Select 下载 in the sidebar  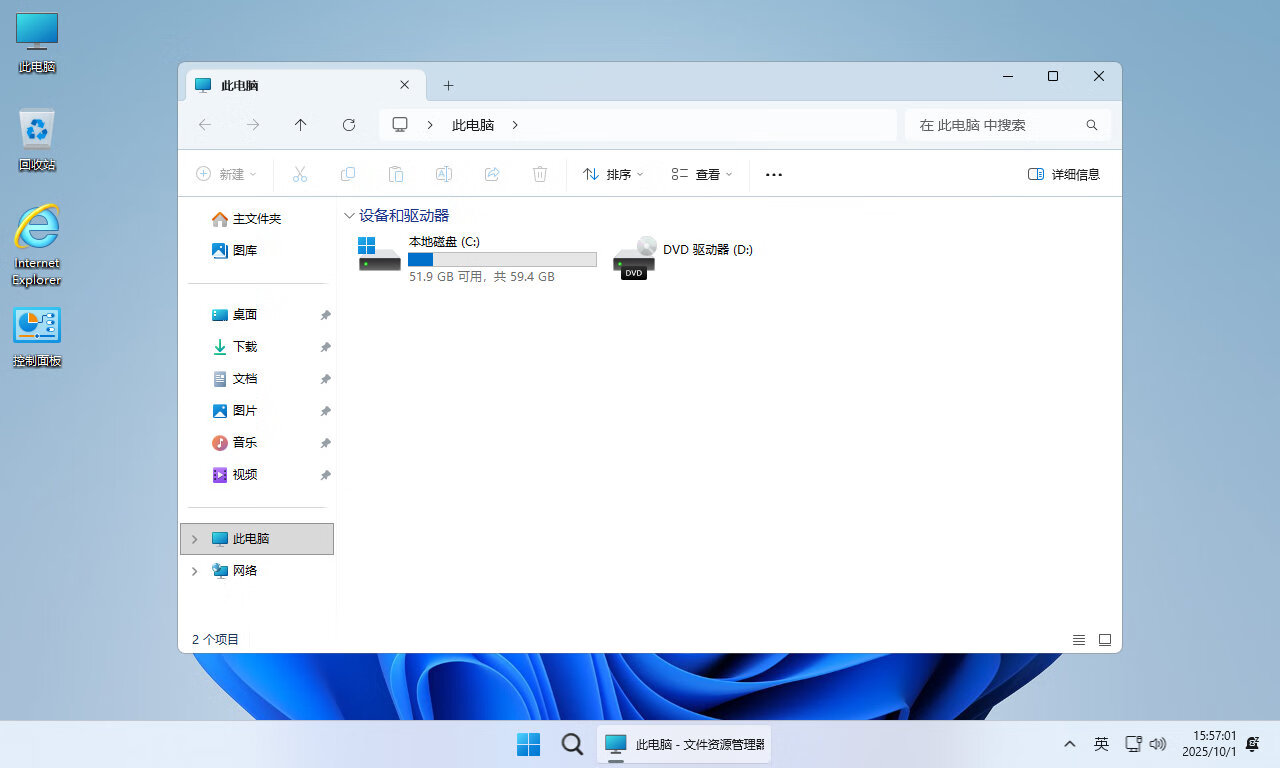pos(245,347)
